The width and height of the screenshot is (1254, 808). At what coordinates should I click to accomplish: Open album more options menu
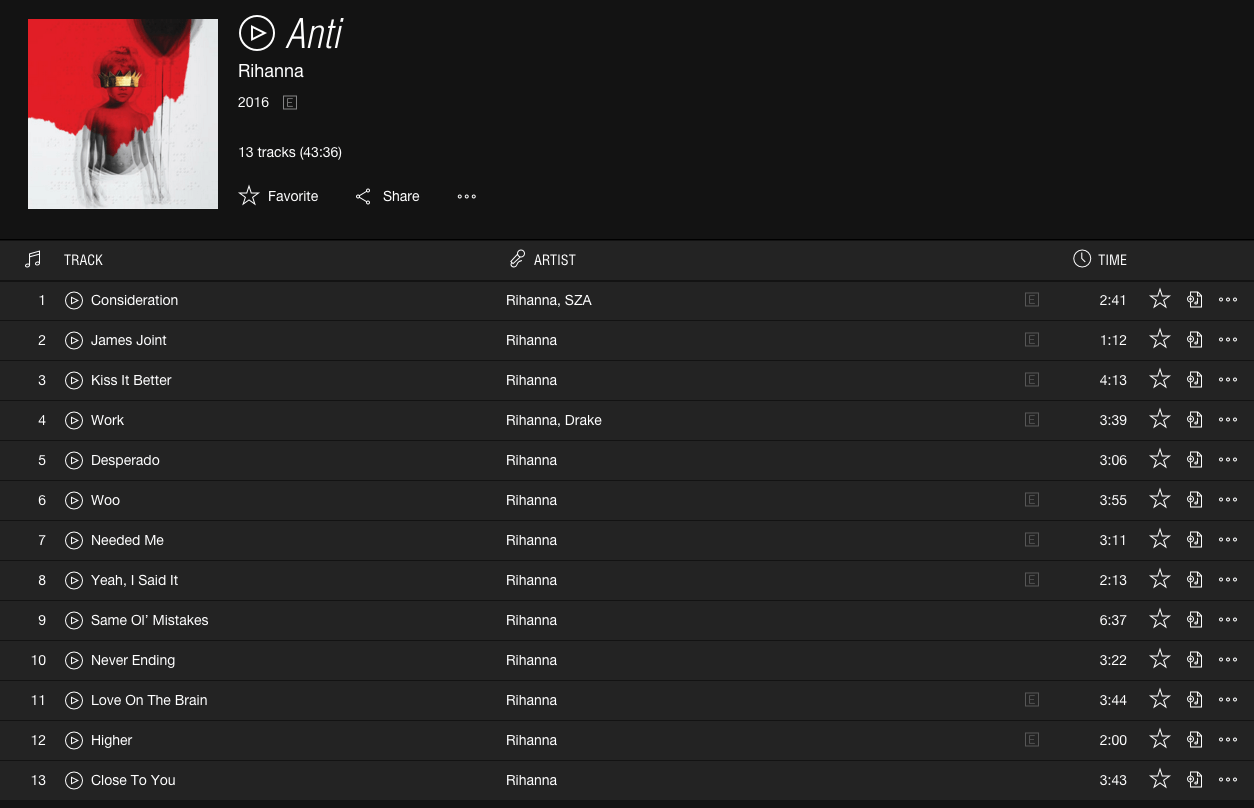point(467,196)
